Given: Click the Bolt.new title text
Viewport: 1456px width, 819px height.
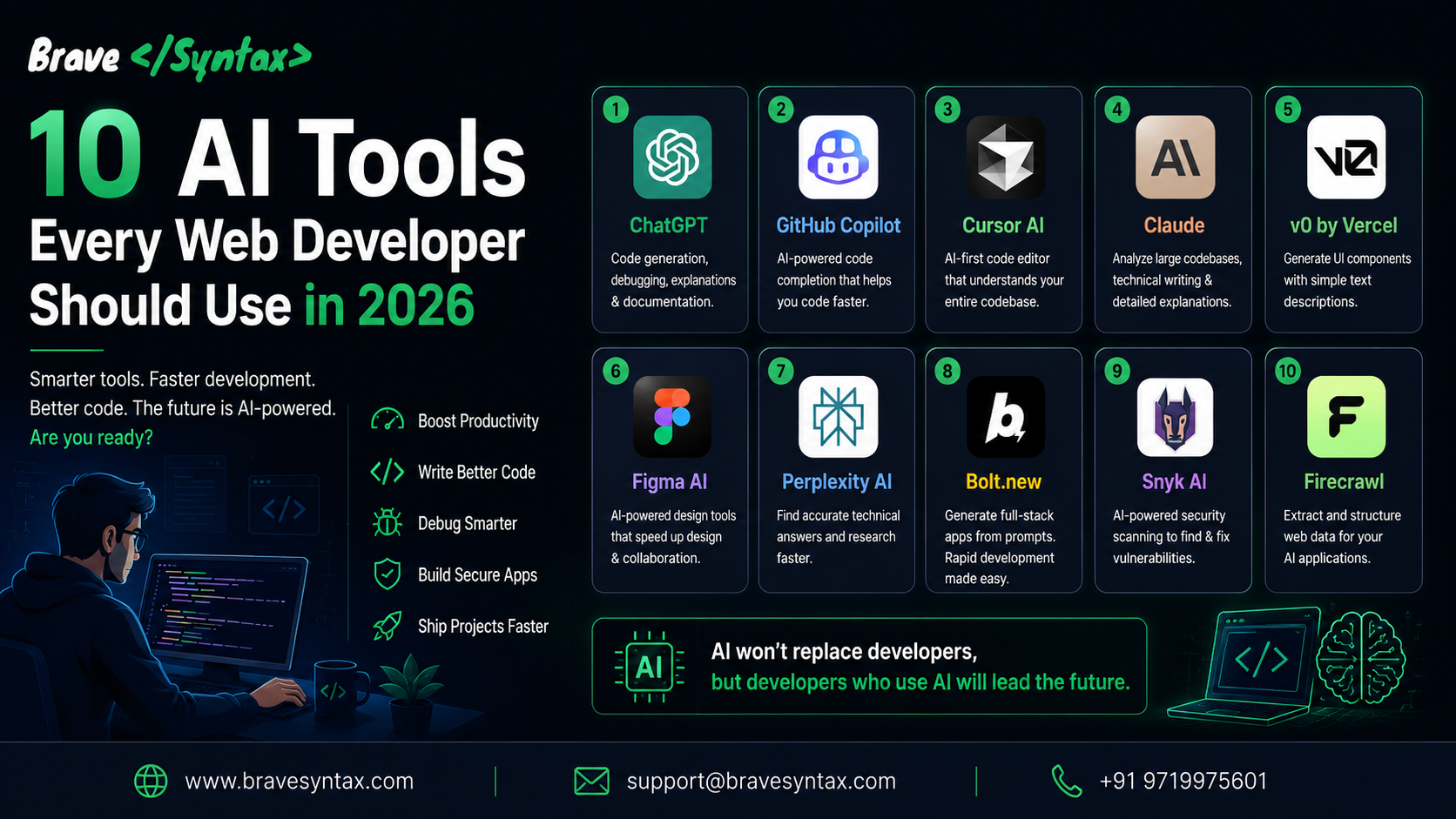Looking at the screenshot, I should pyautogui.click(x=1003, y=481).
